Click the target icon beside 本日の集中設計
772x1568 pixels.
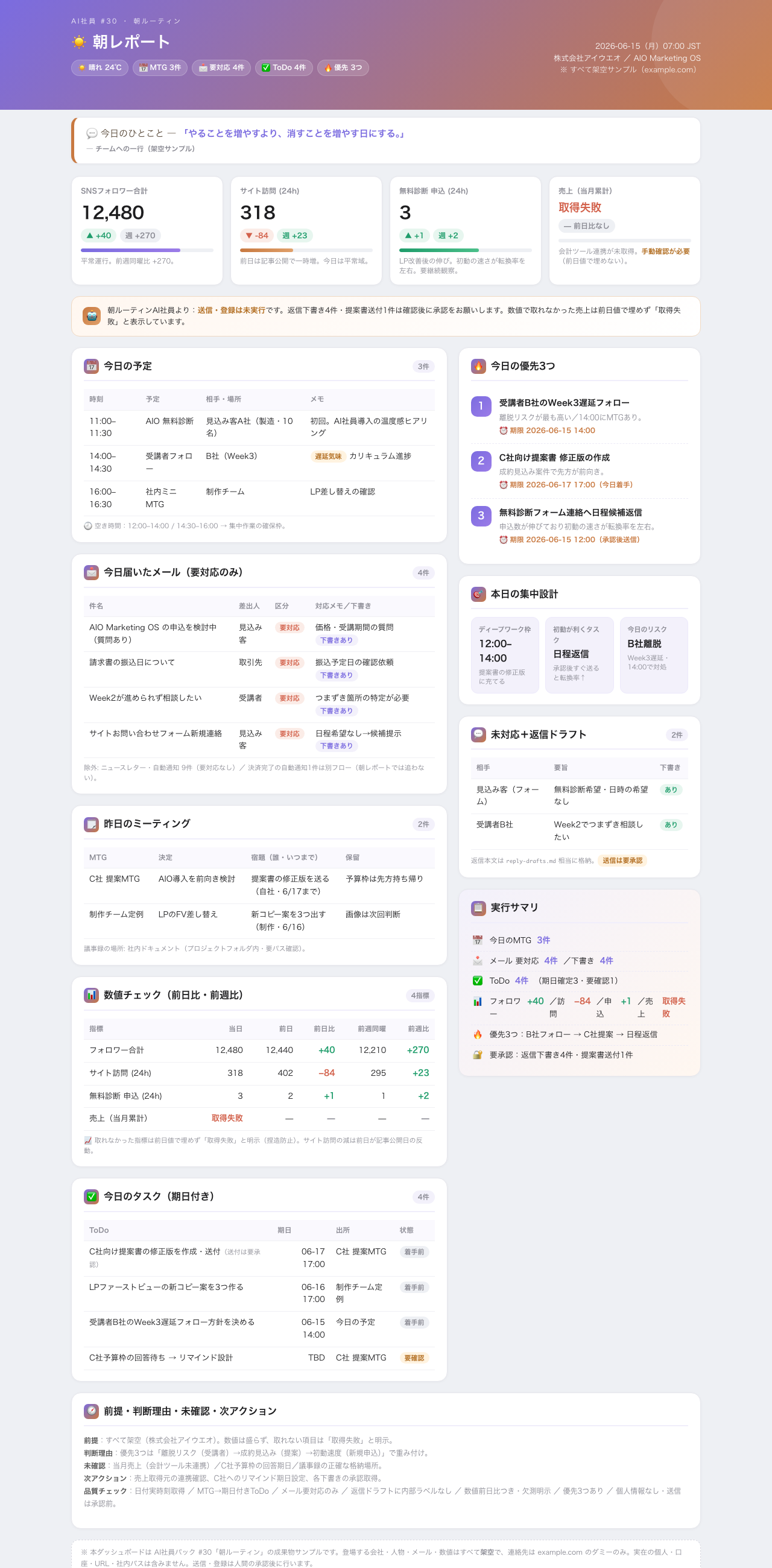click(478, 594)
